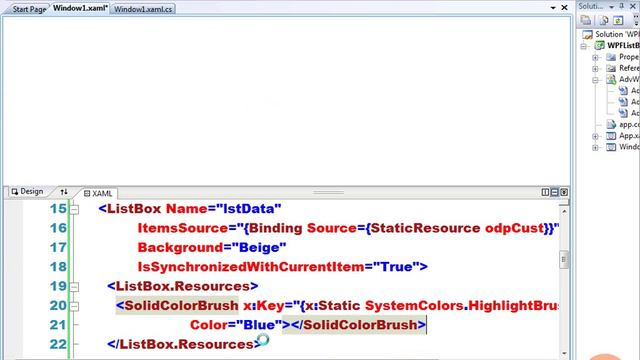Click the code editor vertical scrollbar thumb
This screenshot has width=640, height=360.
564,259
